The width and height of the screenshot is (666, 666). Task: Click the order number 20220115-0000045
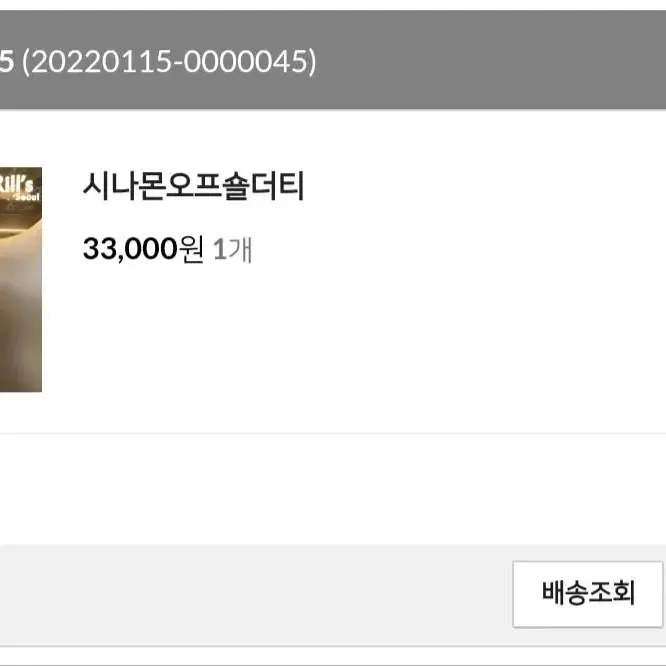[169, 62]
